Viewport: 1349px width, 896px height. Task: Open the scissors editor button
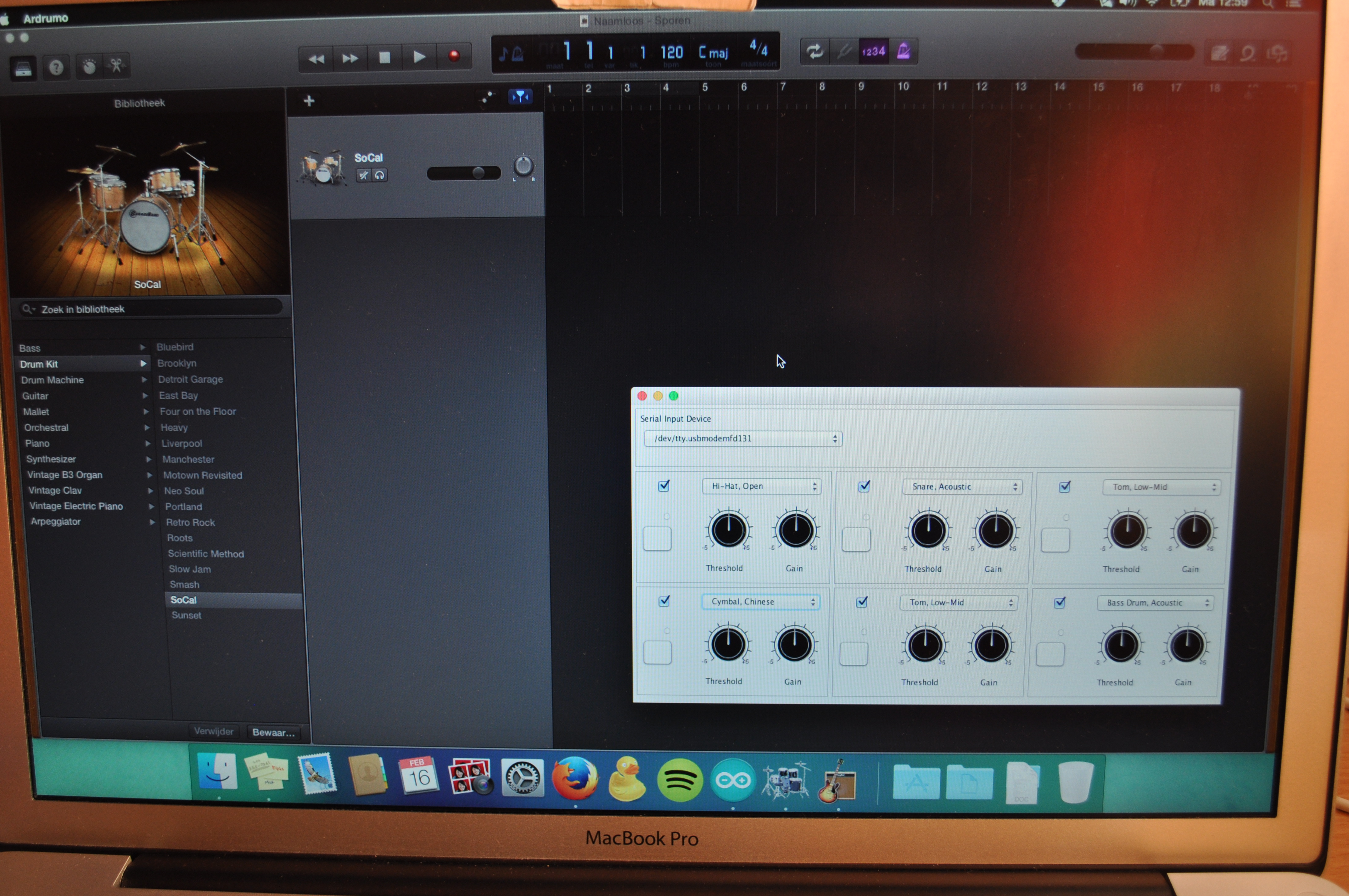point(116,66)
